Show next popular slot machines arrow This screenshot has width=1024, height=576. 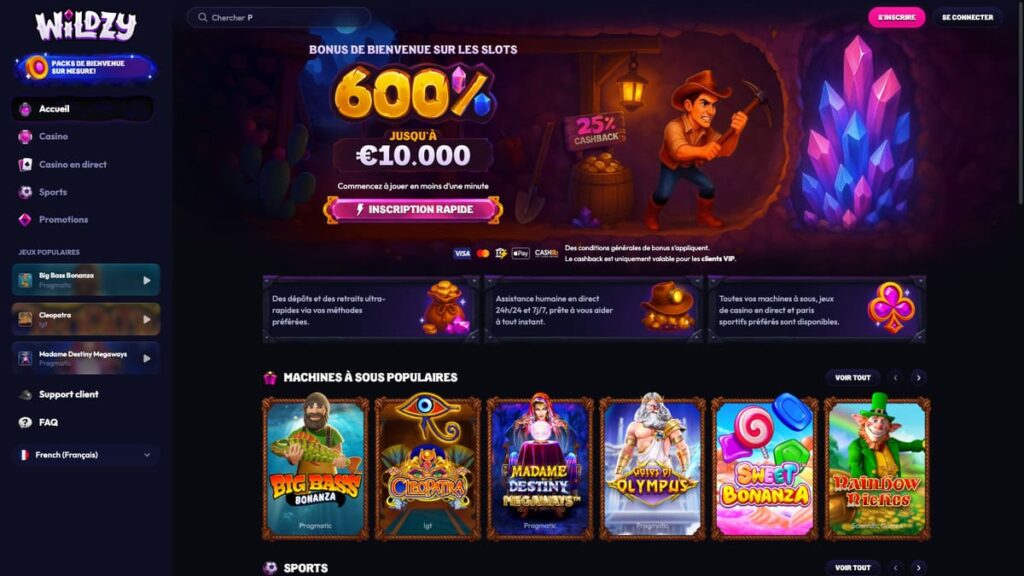click(x=918, y=377)
